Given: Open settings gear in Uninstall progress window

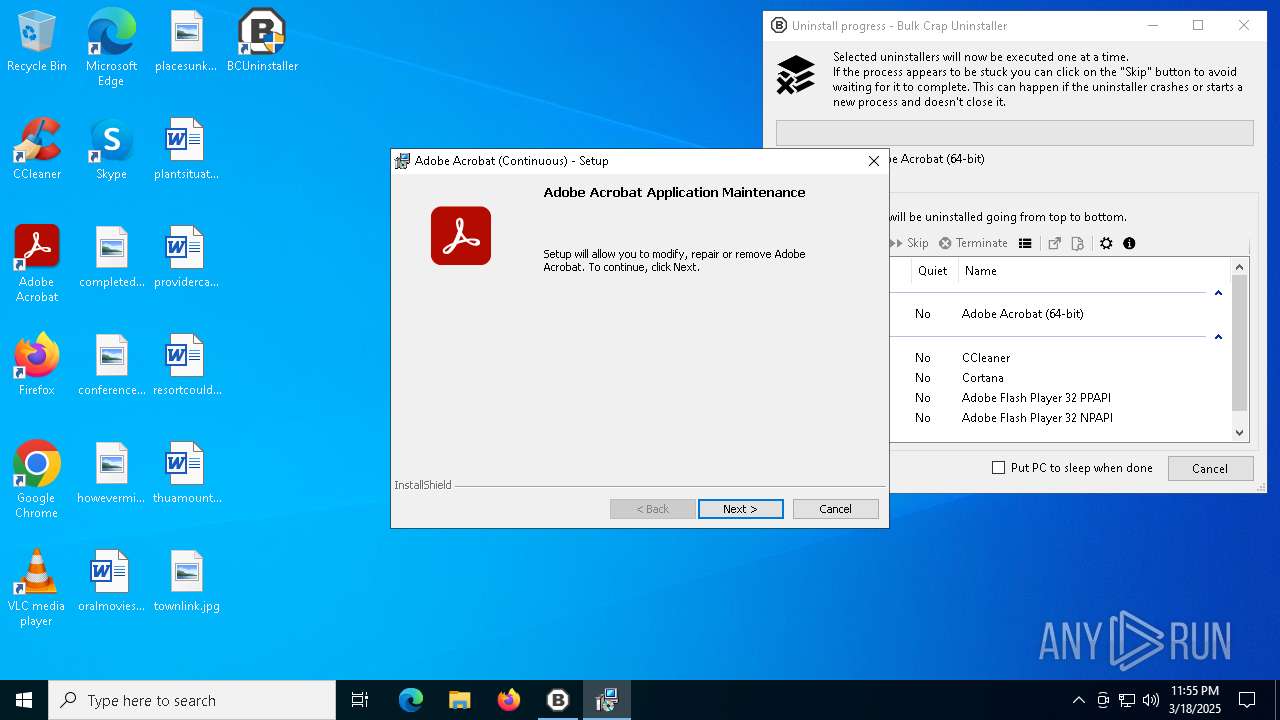Looking at the screenshot, I should pos(1106,243).
